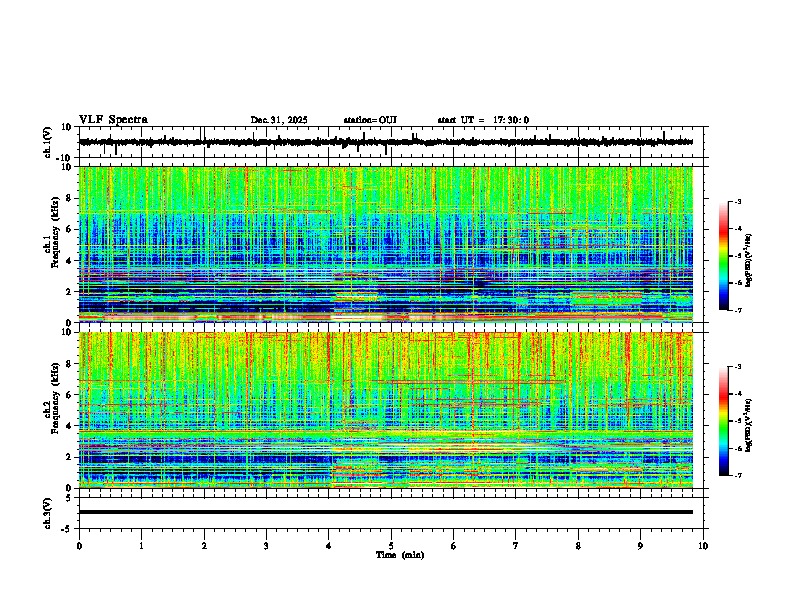The image size is (792, 612).
Task: Click the "start UT = 17:30: 0" text
Action: click(x=483, y=120)
